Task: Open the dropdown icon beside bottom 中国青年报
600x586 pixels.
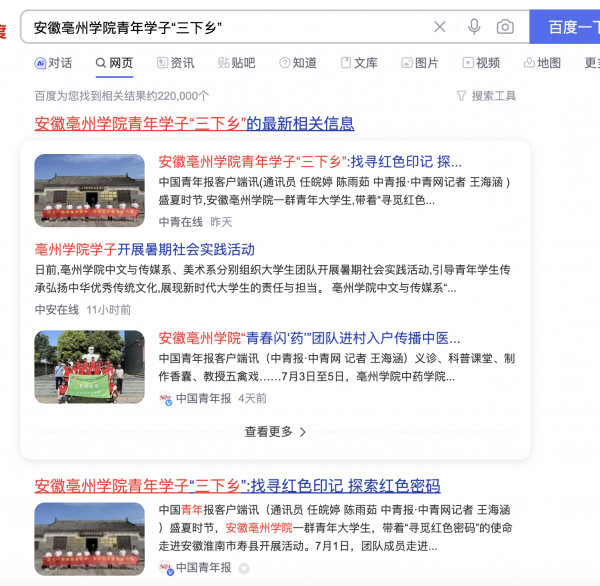Action: pyautogui.click(x=244, y=568)
